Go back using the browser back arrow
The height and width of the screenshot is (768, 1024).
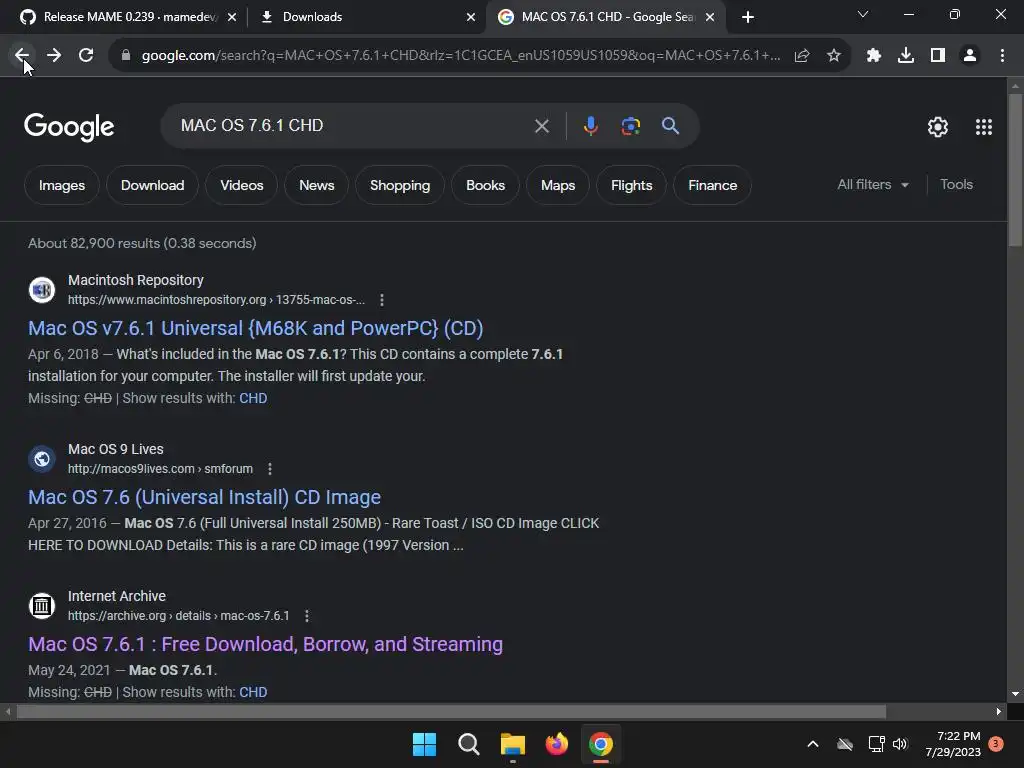coord(22,56)
